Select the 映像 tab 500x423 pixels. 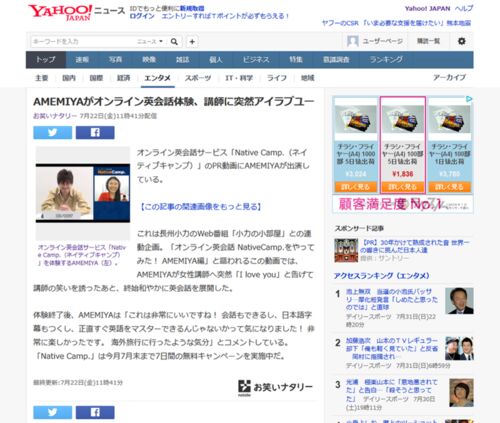pos(149,60)
